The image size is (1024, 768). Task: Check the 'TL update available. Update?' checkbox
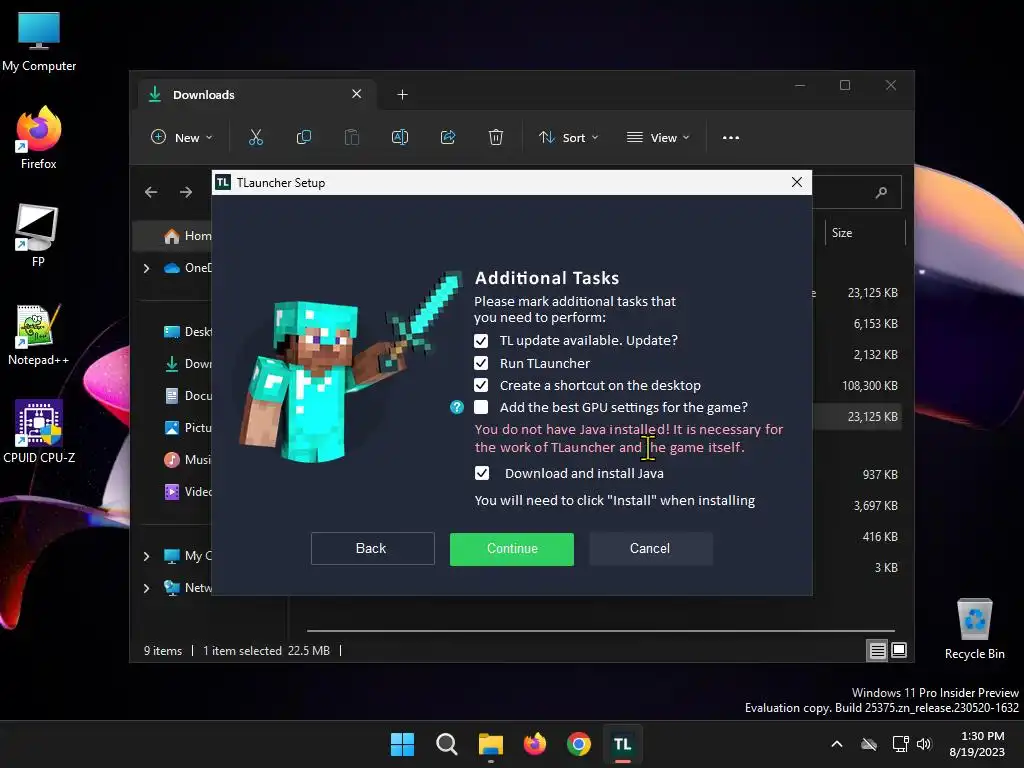point(481,341)
